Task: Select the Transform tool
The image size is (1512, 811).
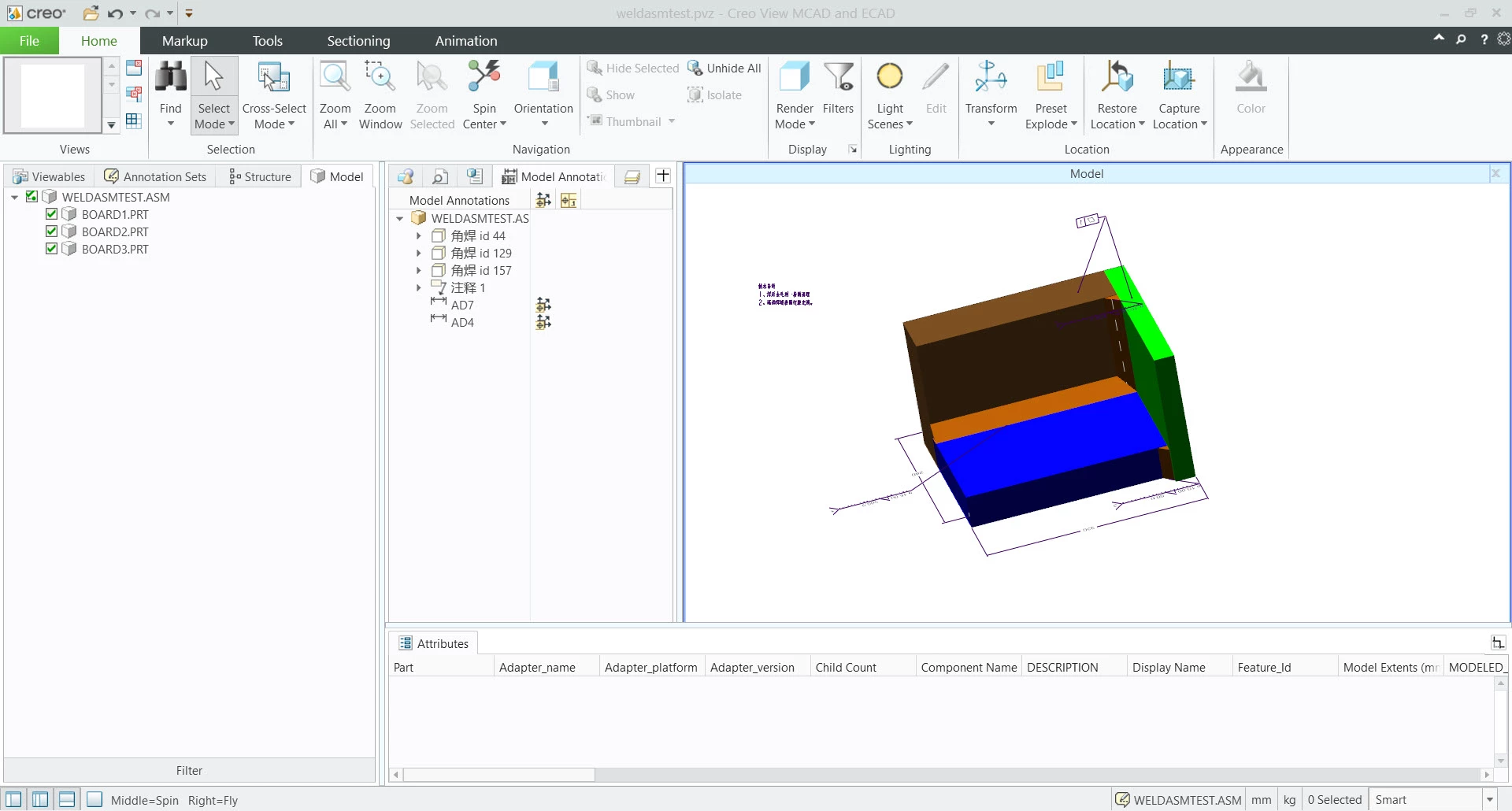Action: 991,94
